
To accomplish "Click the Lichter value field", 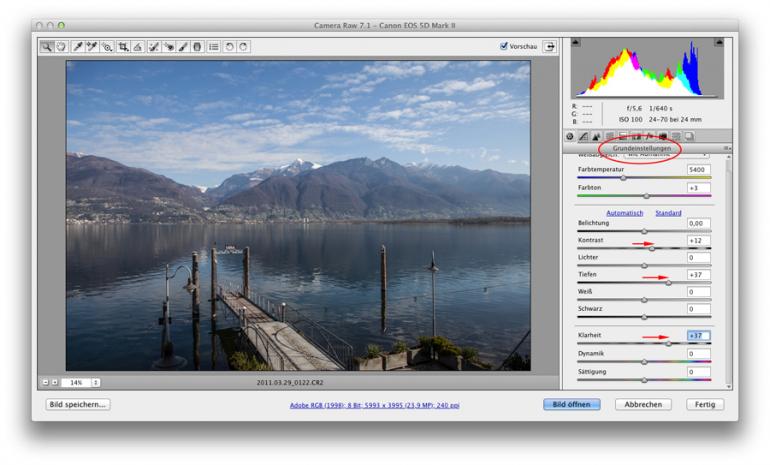I will pos(698,257).
